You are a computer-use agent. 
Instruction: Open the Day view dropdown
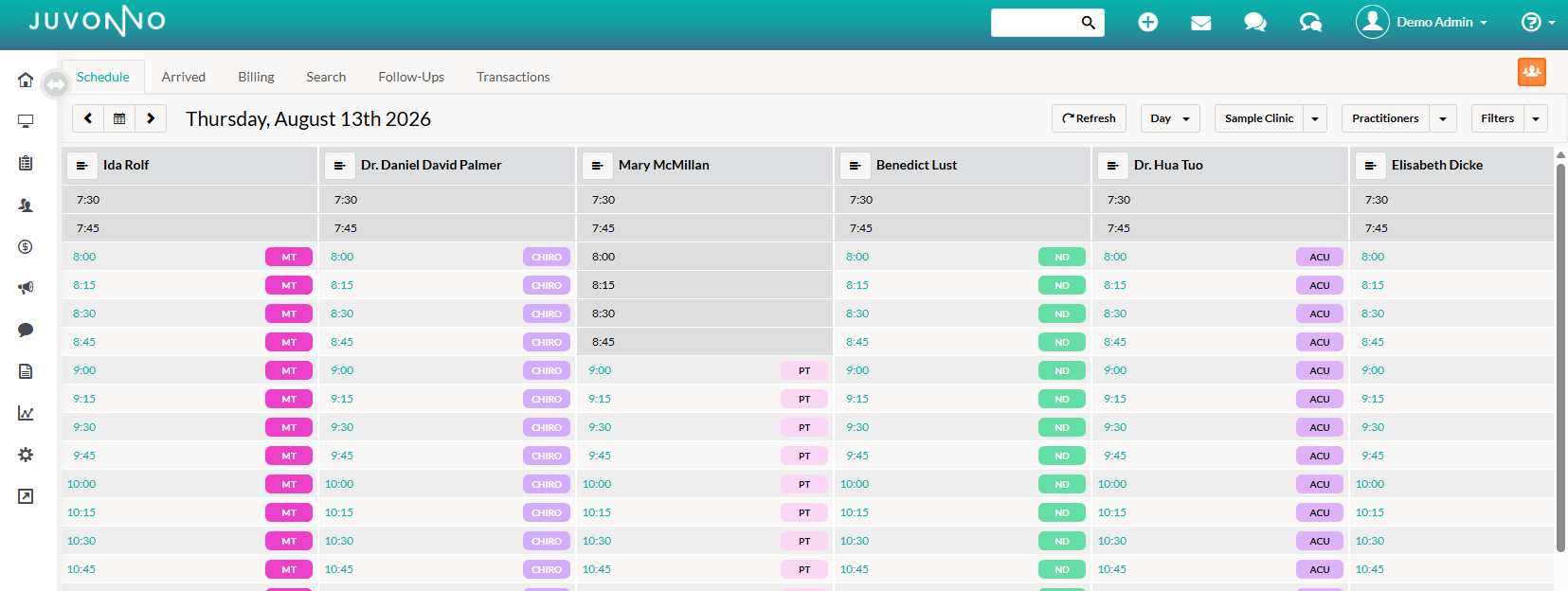tap(1170, 118)
